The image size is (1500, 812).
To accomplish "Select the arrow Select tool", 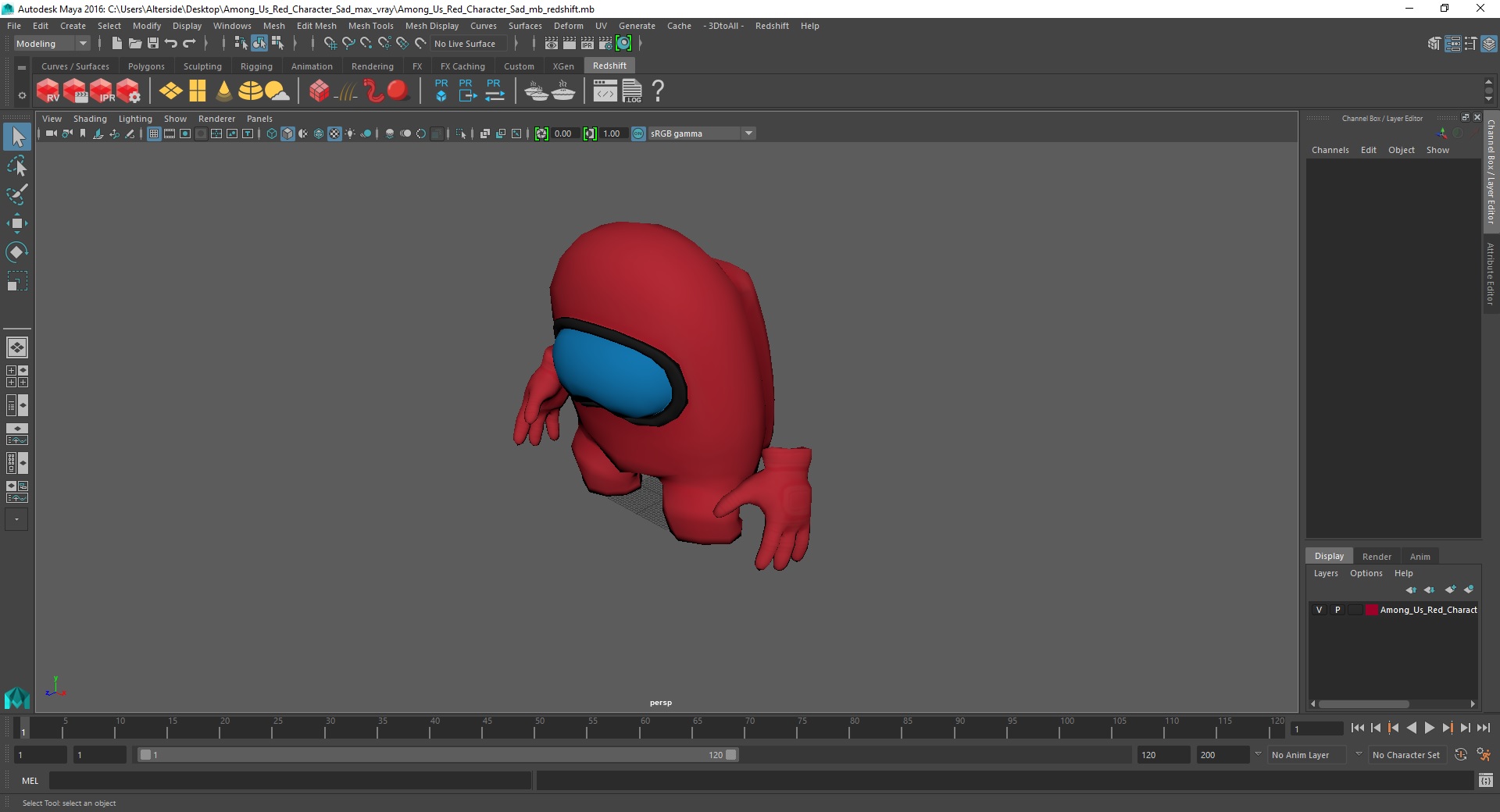I will 17,137.
